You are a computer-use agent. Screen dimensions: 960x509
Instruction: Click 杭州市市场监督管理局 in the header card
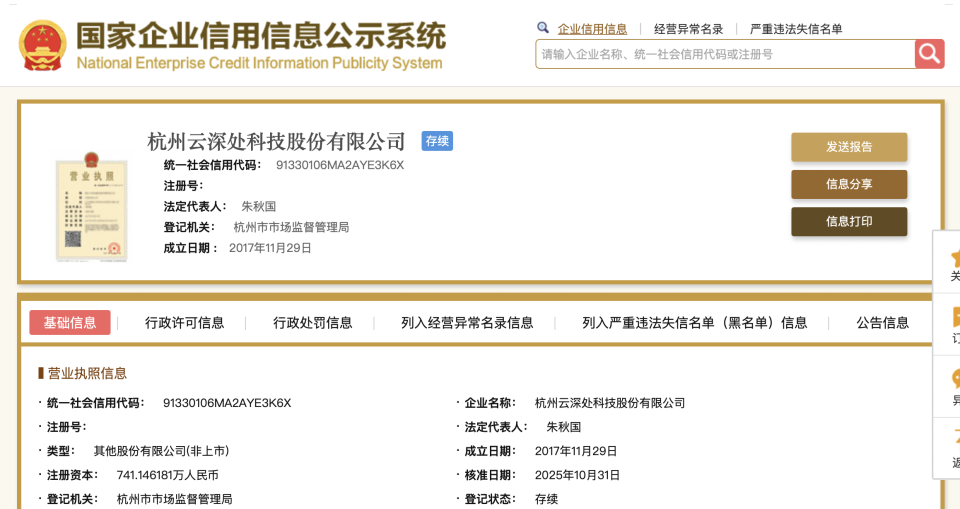pyautogui.click(x=291, y=227)
